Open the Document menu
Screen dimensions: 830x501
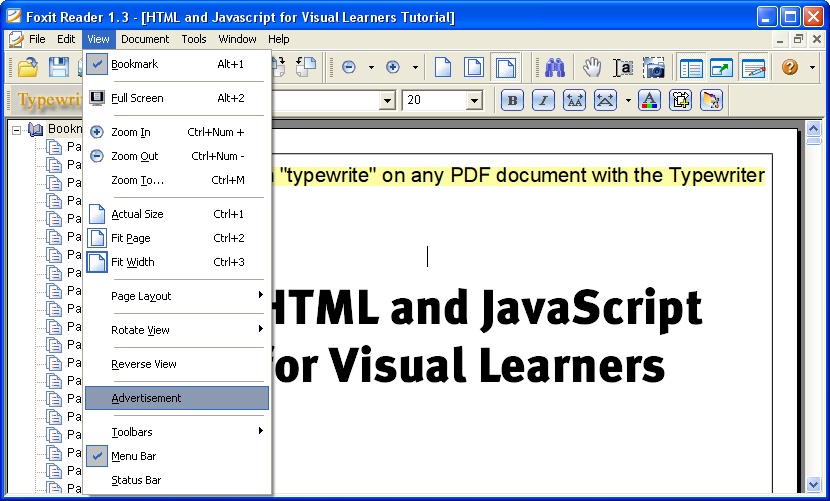[x=145, y=39]
